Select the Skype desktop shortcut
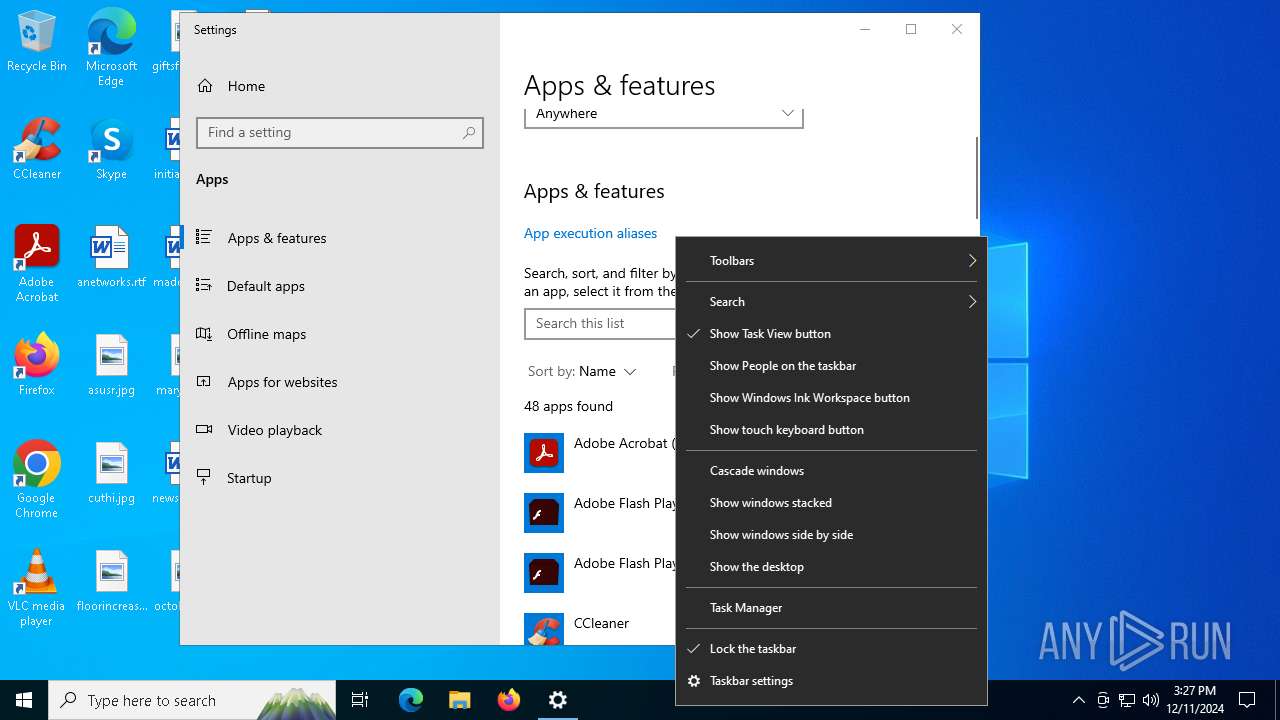 (x=111, y=149)
